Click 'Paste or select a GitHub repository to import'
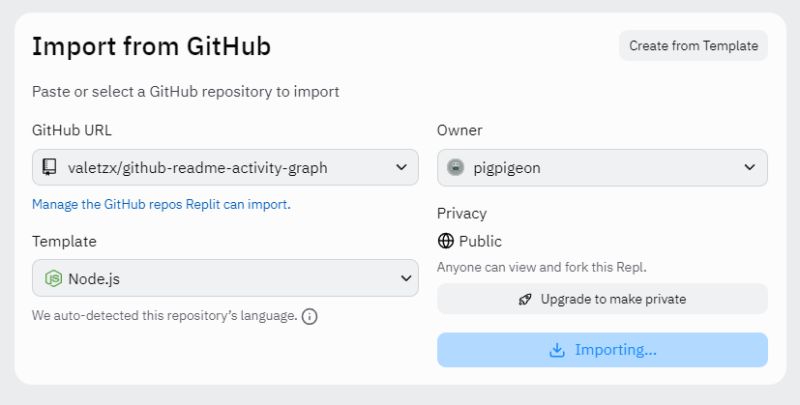800x405 pixels. (x=186, y=92)
